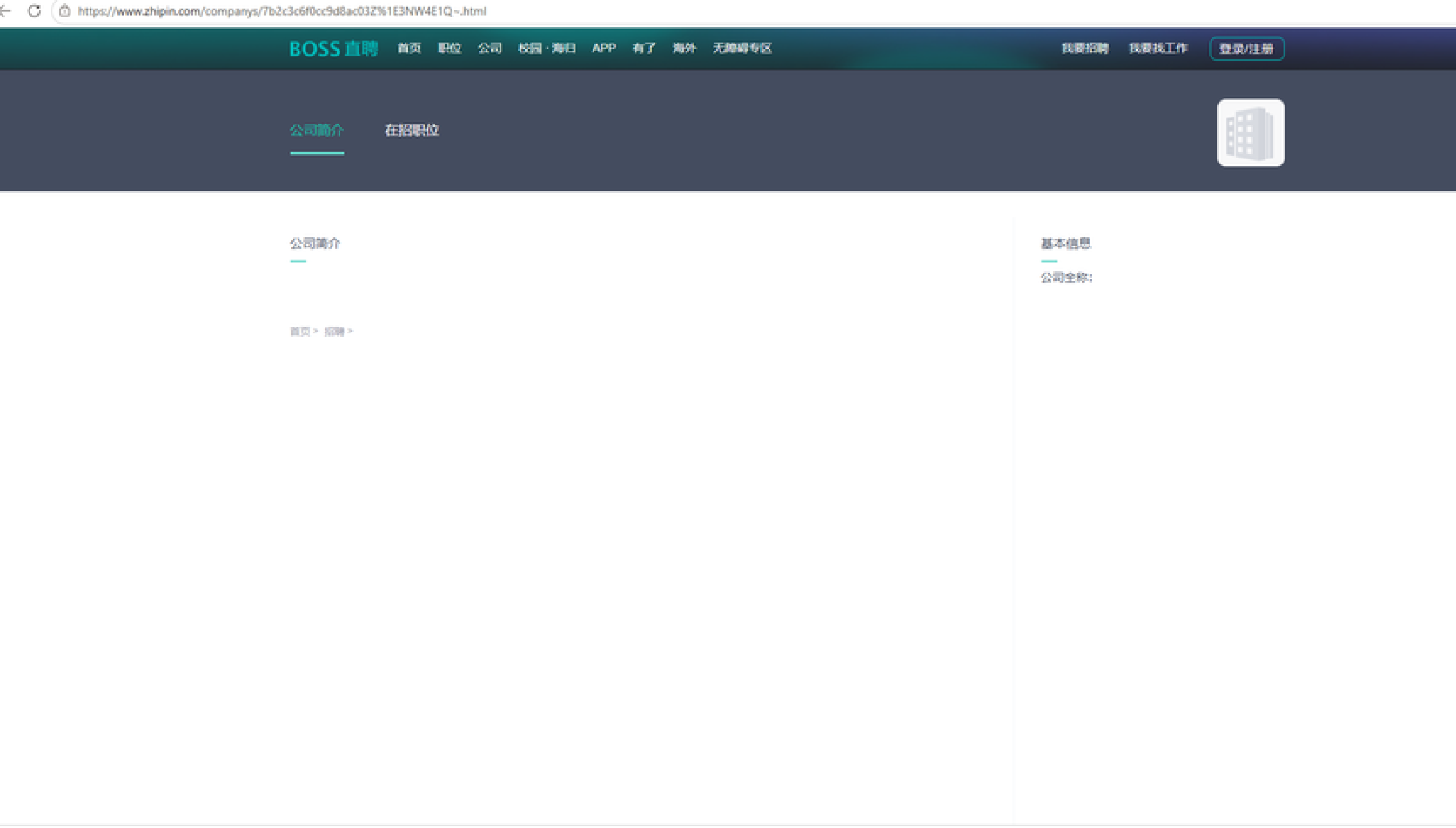The width and height of the screenshot is (1456, 828).
Task: Click the company building logo placeholder
Action: coord(1250,133)
